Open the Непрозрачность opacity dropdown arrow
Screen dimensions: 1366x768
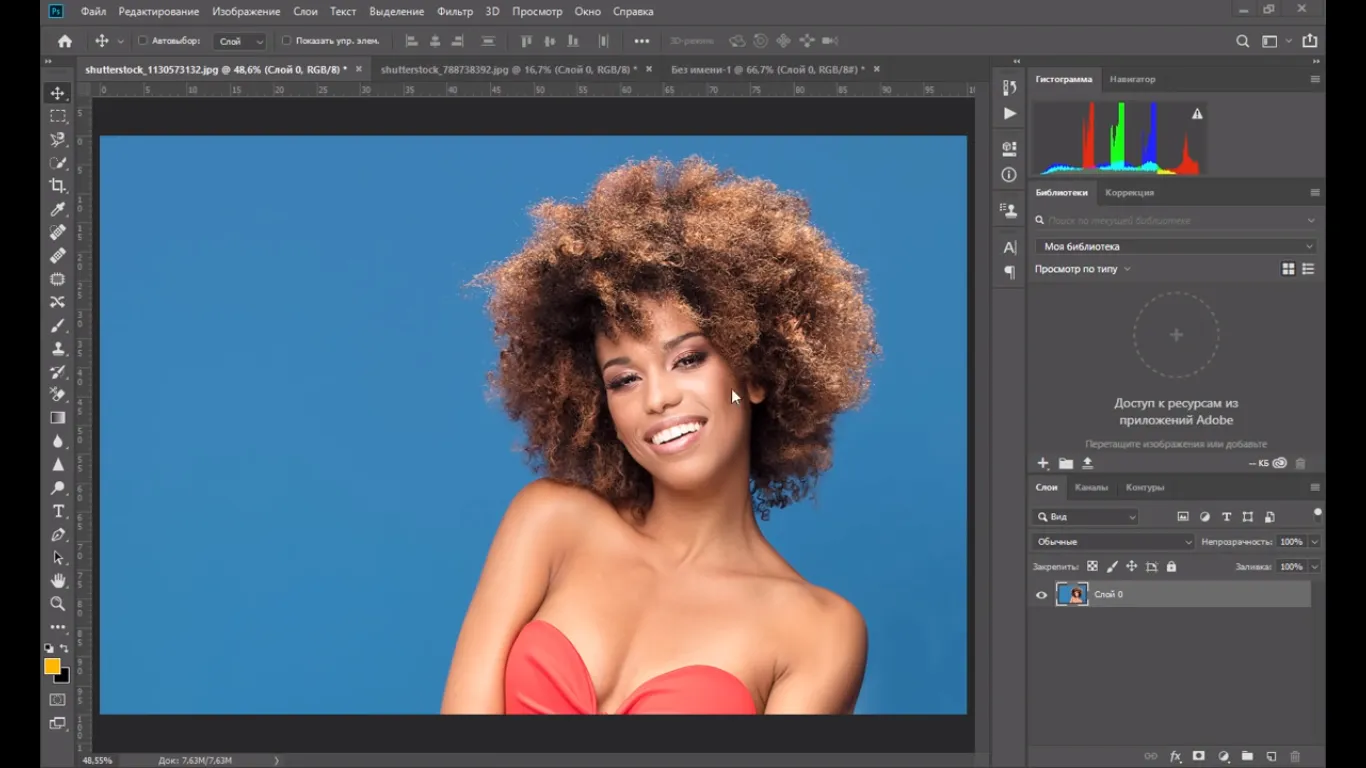(x=1314, y=542)
